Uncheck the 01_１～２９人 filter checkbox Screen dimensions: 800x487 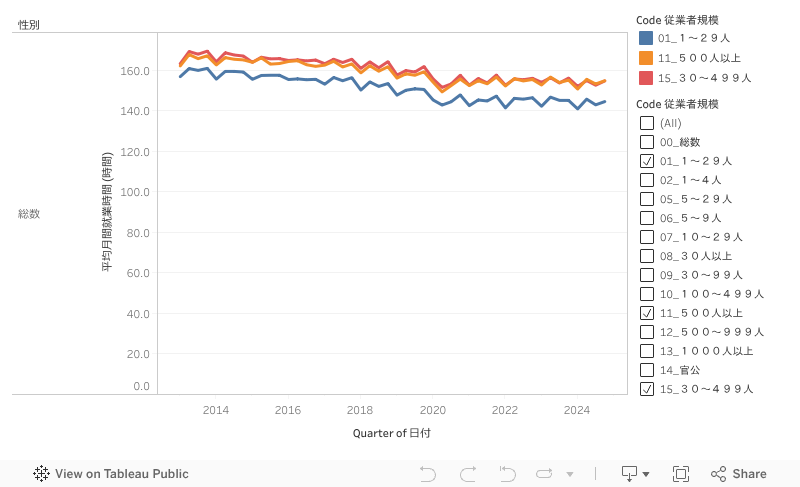(x=647, y=161)
